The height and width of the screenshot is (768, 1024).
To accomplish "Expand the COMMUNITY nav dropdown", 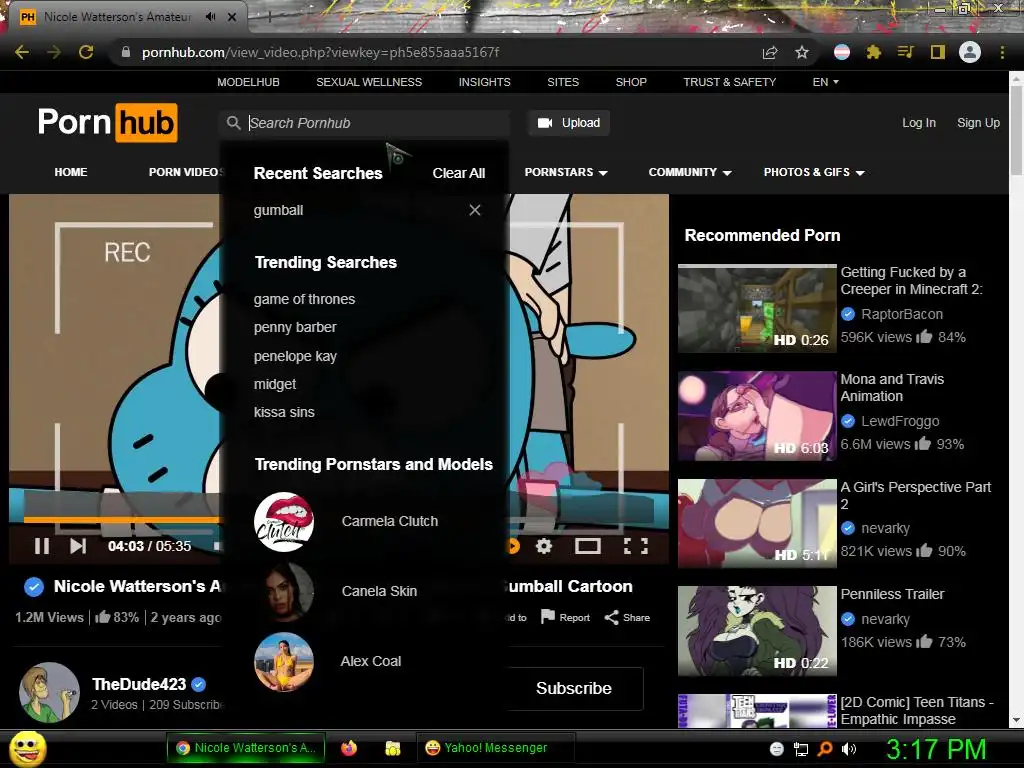I will click(x=690, y=172).
